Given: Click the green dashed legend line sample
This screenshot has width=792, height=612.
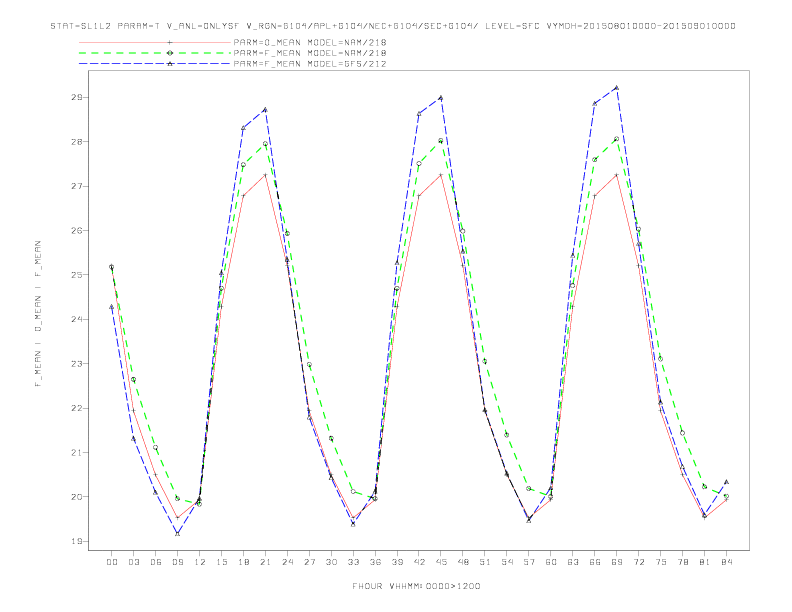Looking at the screenshot, I should click(155, 53).
